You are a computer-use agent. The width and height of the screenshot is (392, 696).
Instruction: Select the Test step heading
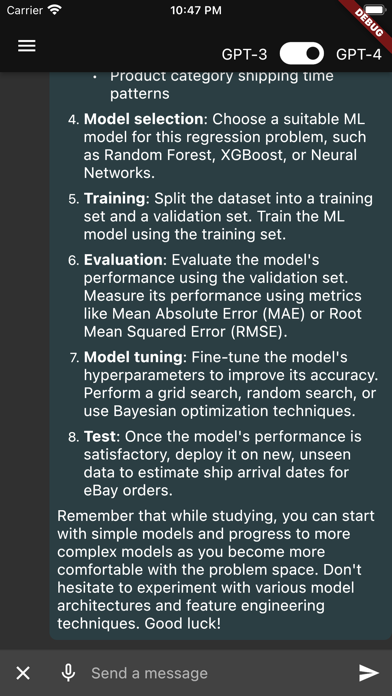100,437
